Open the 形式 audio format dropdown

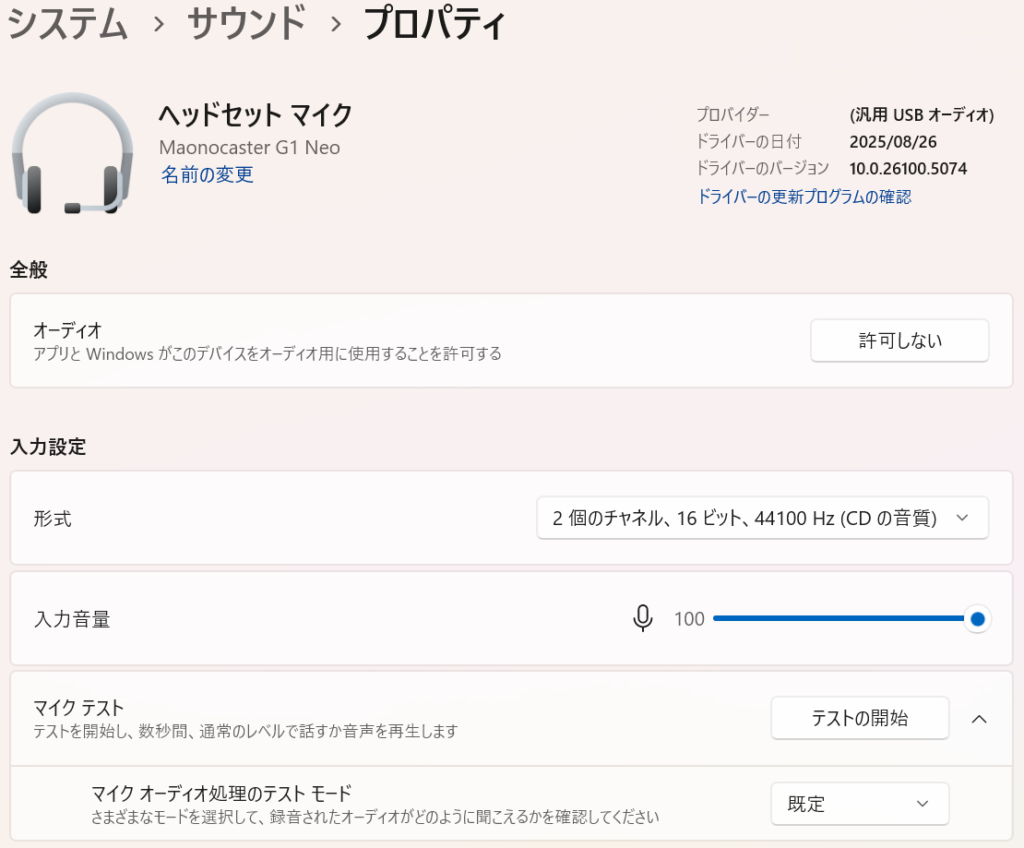click(762, 518)
